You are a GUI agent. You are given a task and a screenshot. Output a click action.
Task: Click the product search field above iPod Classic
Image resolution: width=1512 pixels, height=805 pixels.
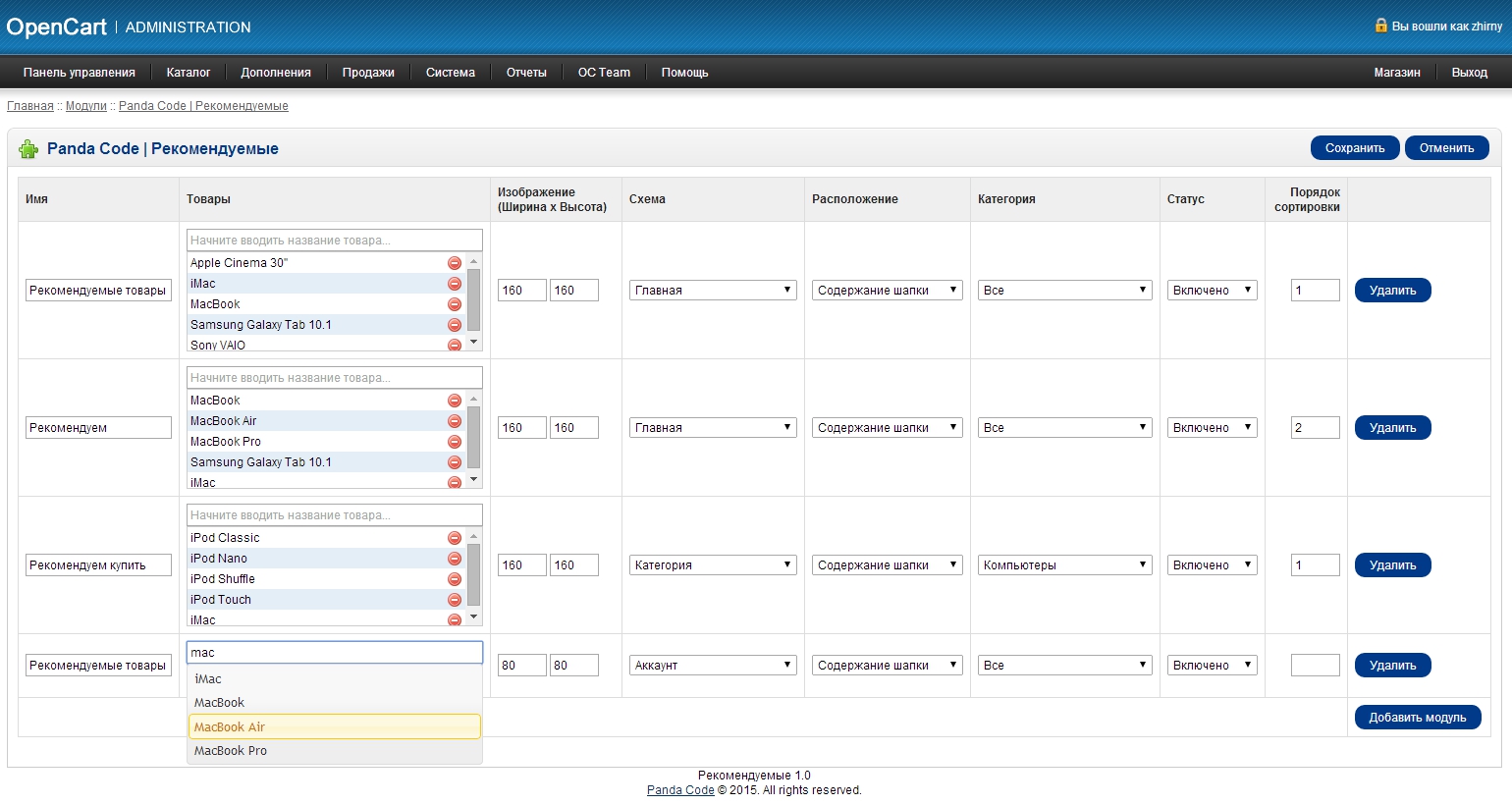coord(335,515)
